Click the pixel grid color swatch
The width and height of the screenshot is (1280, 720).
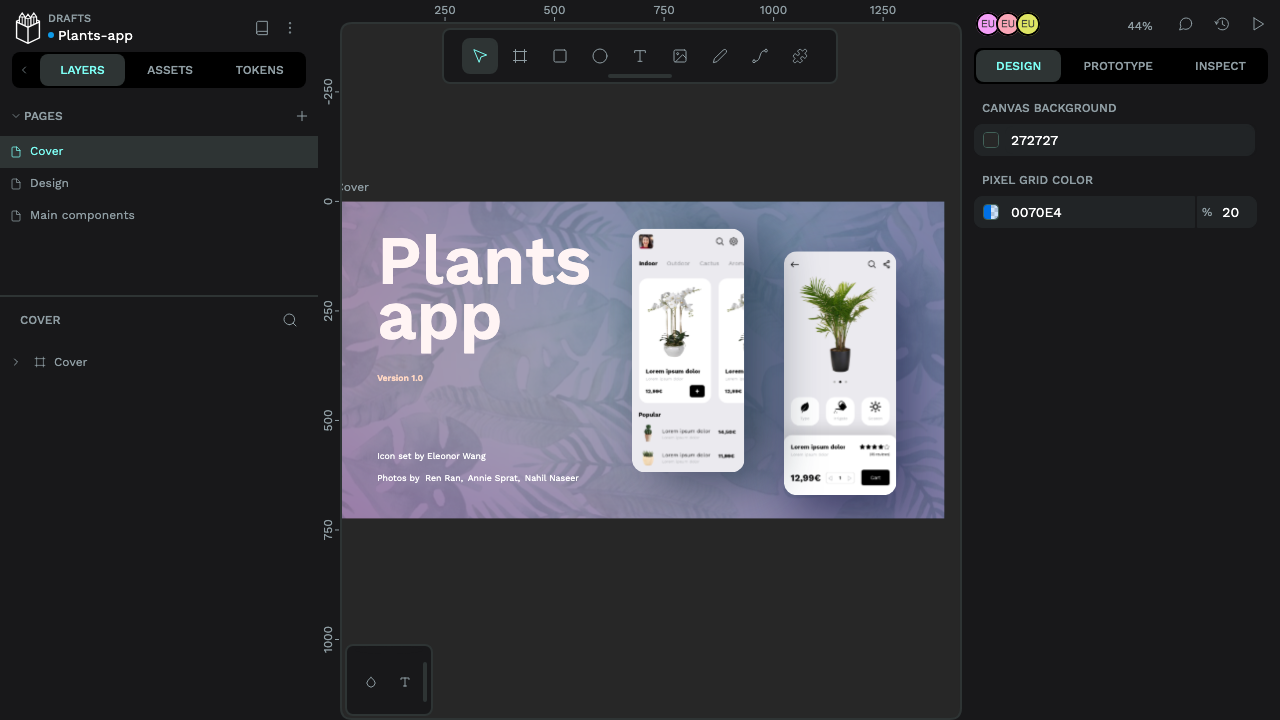(991, 212)
